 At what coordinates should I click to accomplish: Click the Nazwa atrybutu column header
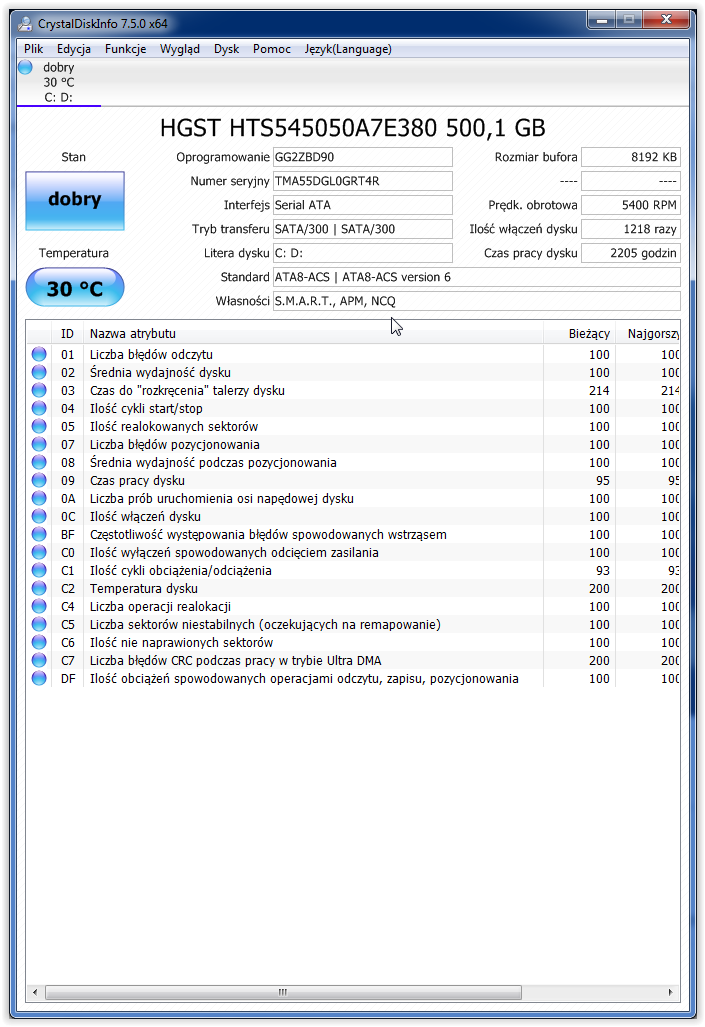pyautogui.click(x=313, y=333)
